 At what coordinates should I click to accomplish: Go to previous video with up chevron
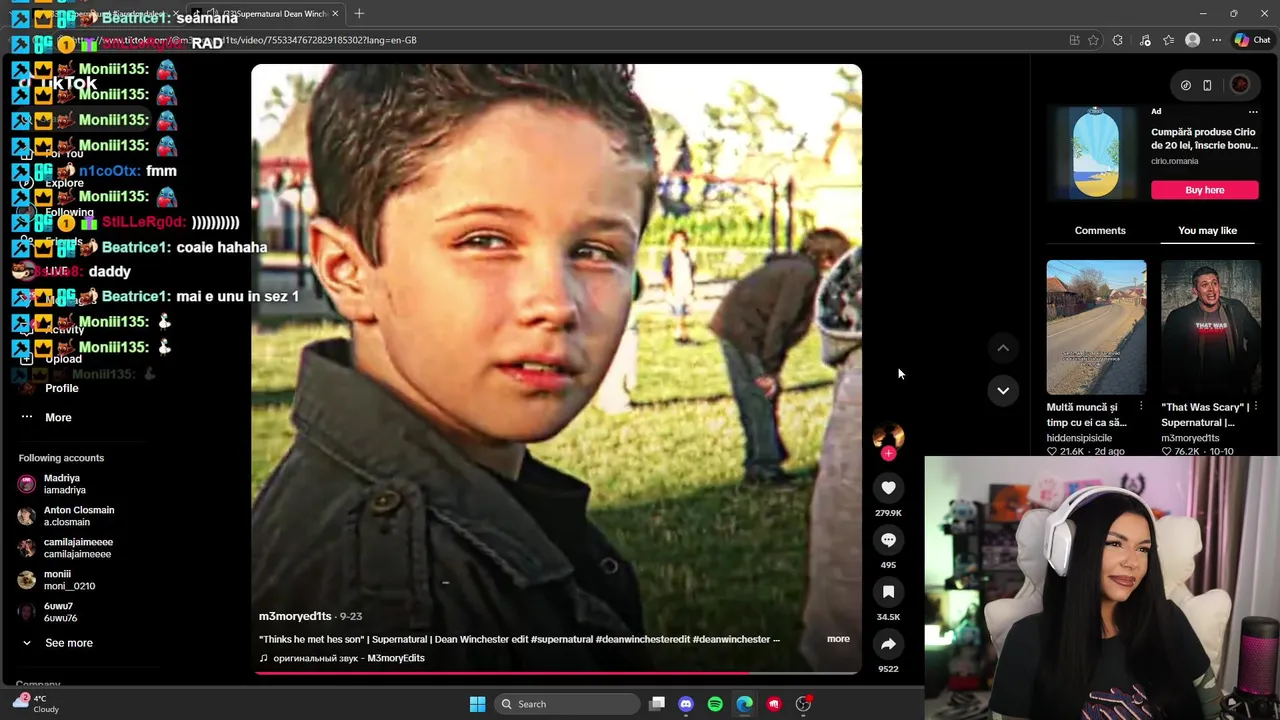coord(1003,347)
